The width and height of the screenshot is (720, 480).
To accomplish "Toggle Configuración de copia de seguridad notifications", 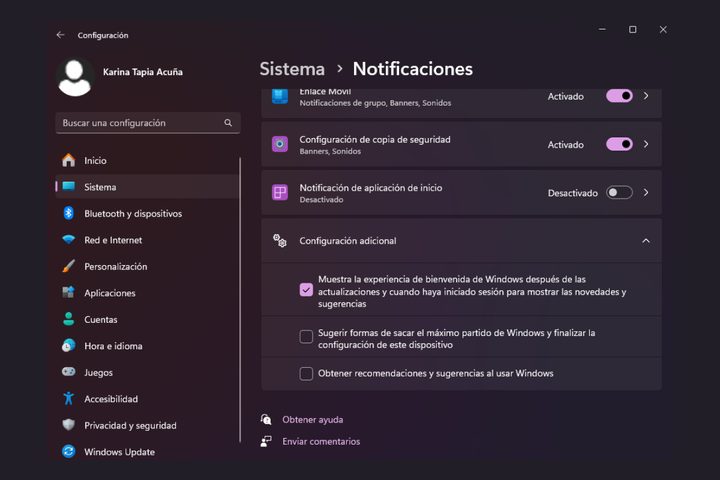I will coord(619,144).
